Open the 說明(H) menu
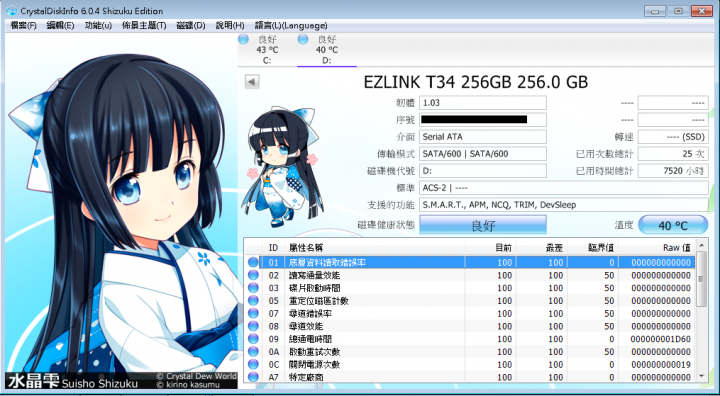This screenshot has height=396, width=720. point(230,26)
